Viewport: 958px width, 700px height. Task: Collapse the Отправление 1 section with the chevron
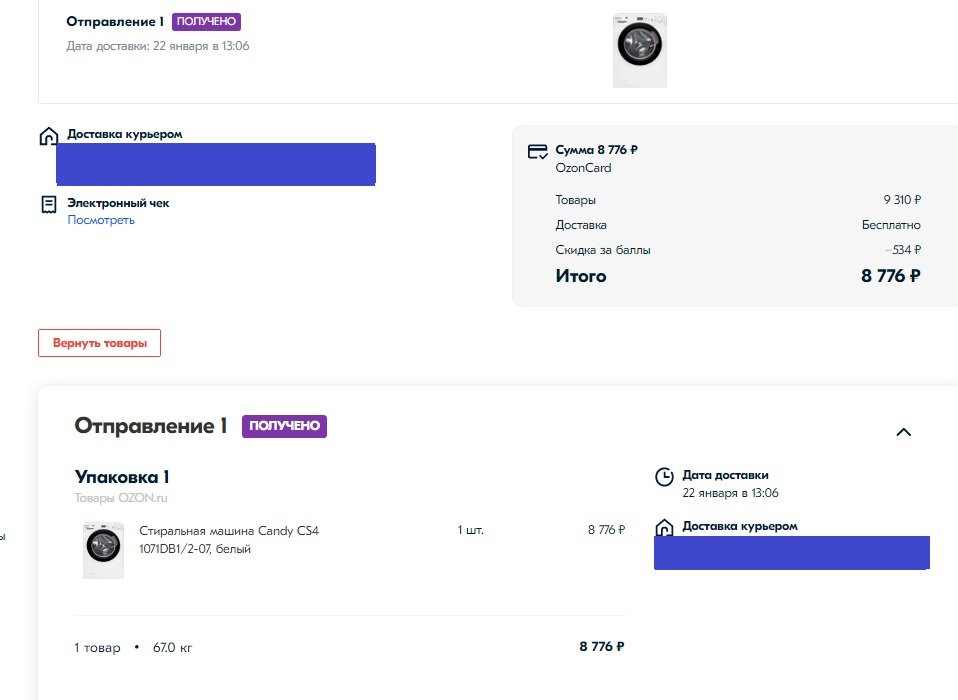[903, 432]
